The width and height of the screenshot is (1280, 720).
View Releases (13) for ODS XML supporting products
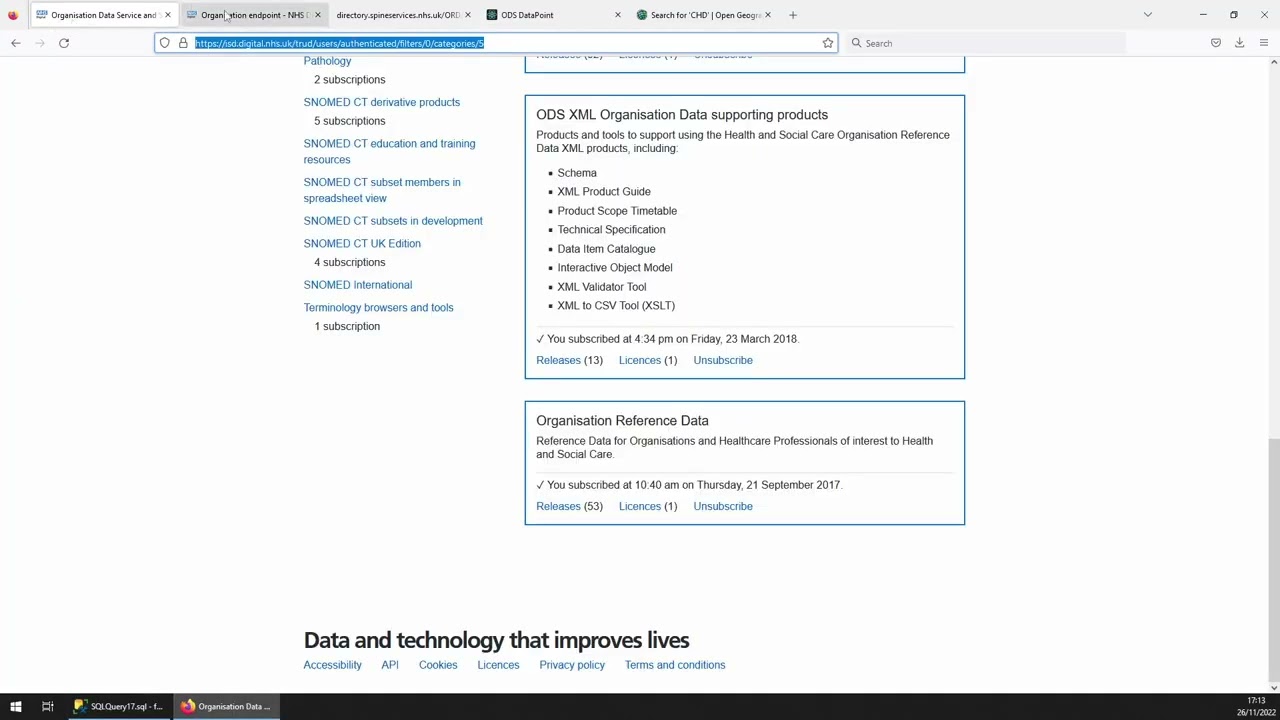pyautogui.click(x=569, y=360)
